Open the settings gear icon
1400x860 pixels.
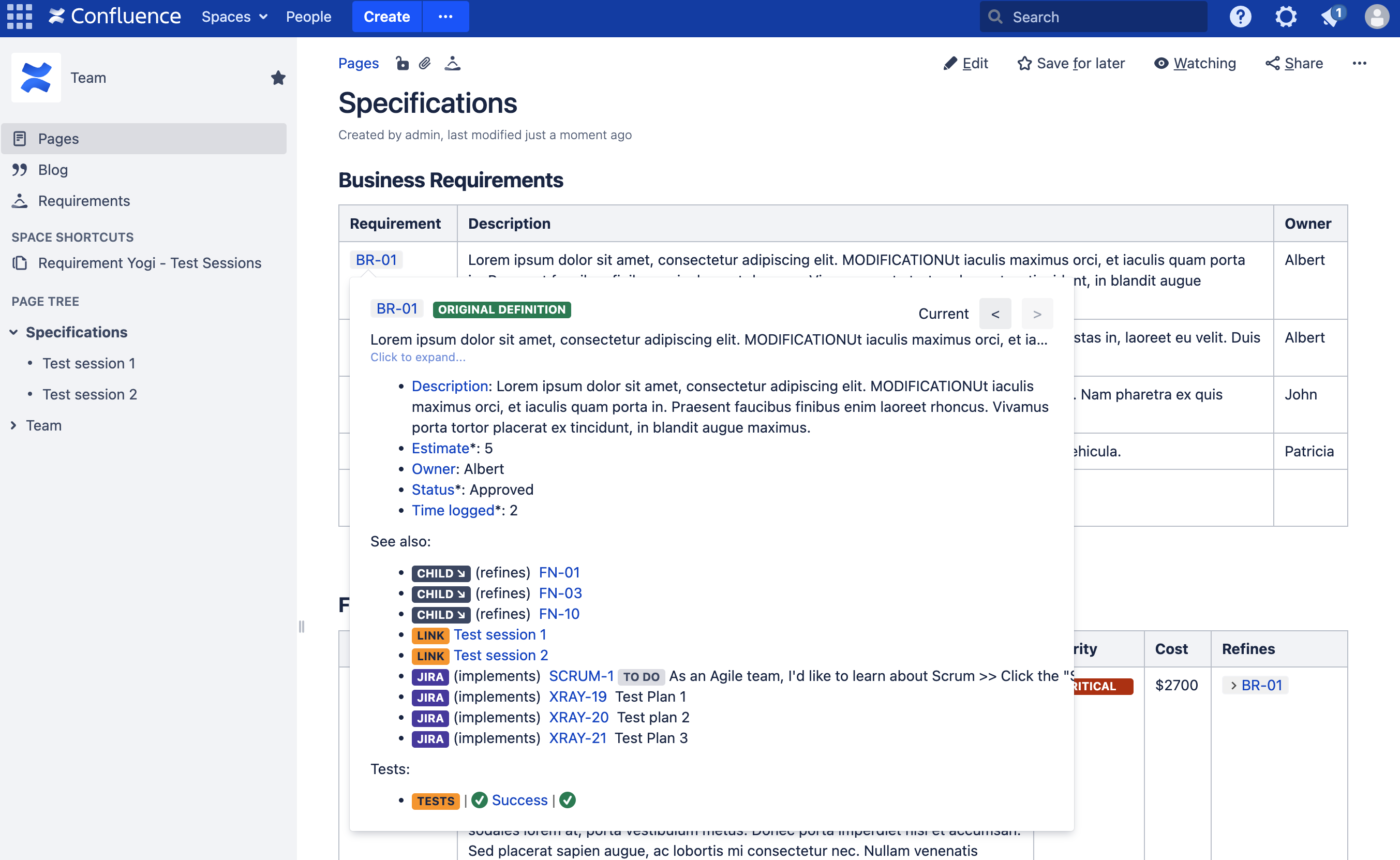[1286, 17]
